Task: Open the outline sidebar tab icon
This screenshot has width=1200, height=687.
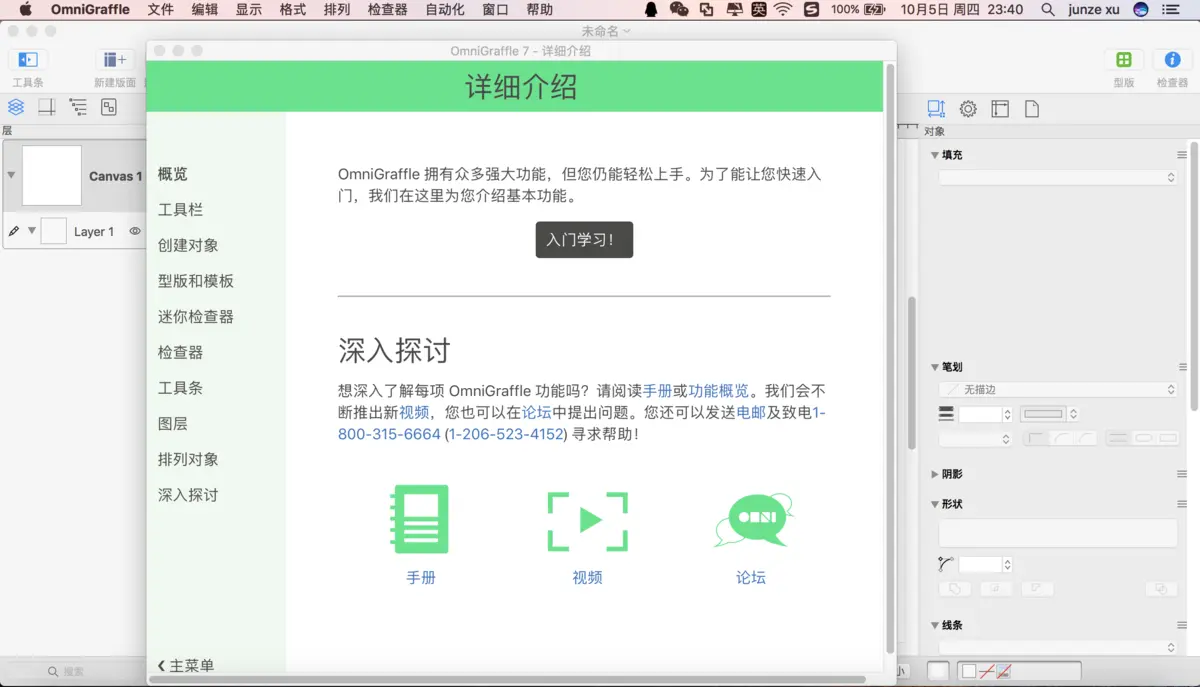Action: point(78,108)
